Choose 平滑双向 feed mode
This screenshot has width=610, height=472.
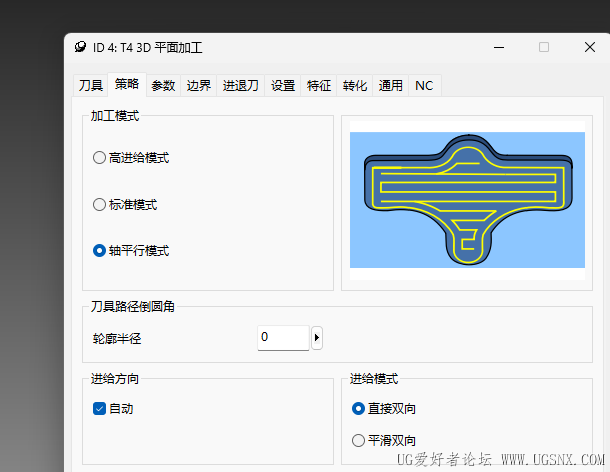[x=384, y=440]
